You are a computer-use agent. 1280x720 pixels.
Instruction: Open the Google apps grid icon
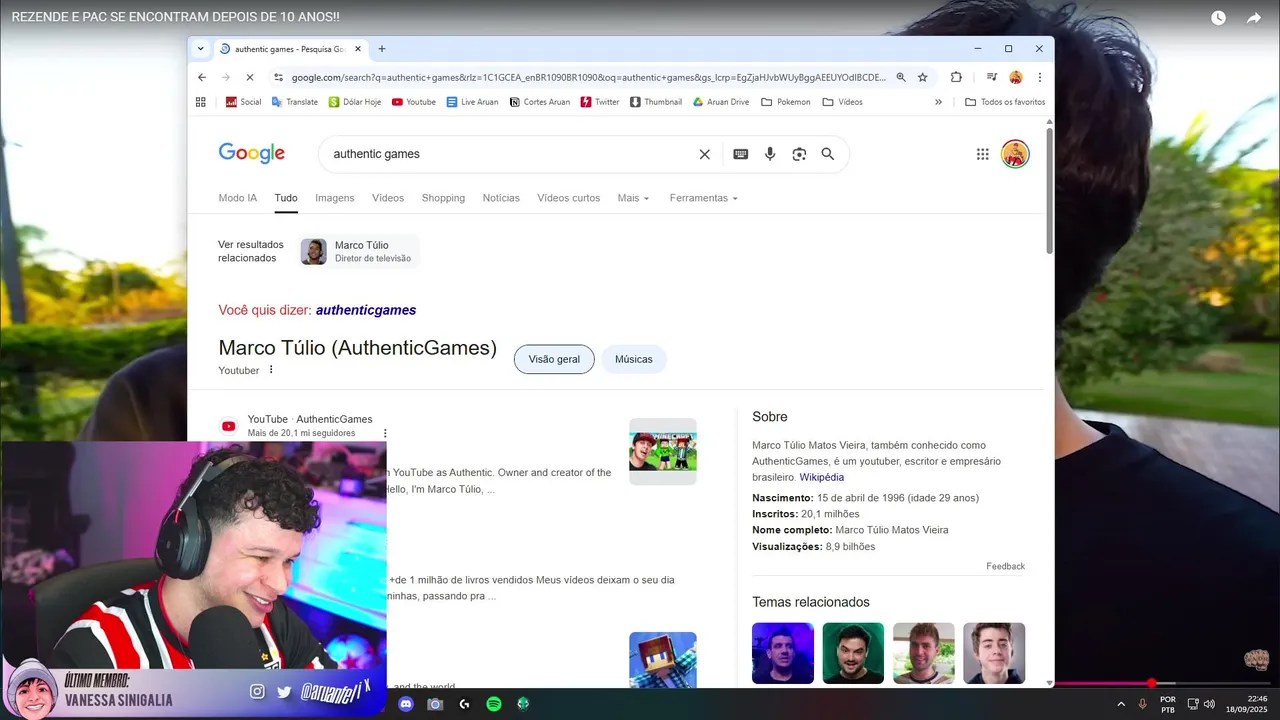click(x=982, y=154)
